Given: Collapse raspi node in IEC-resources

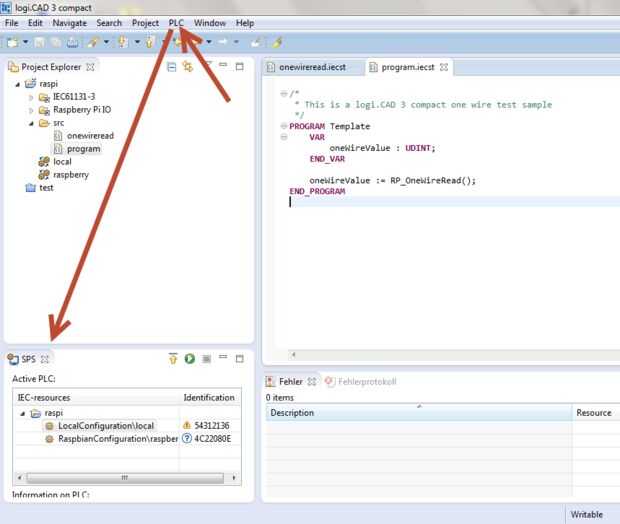Looking at the screenshot, I should pyautogui.click(x=23, y=414).
